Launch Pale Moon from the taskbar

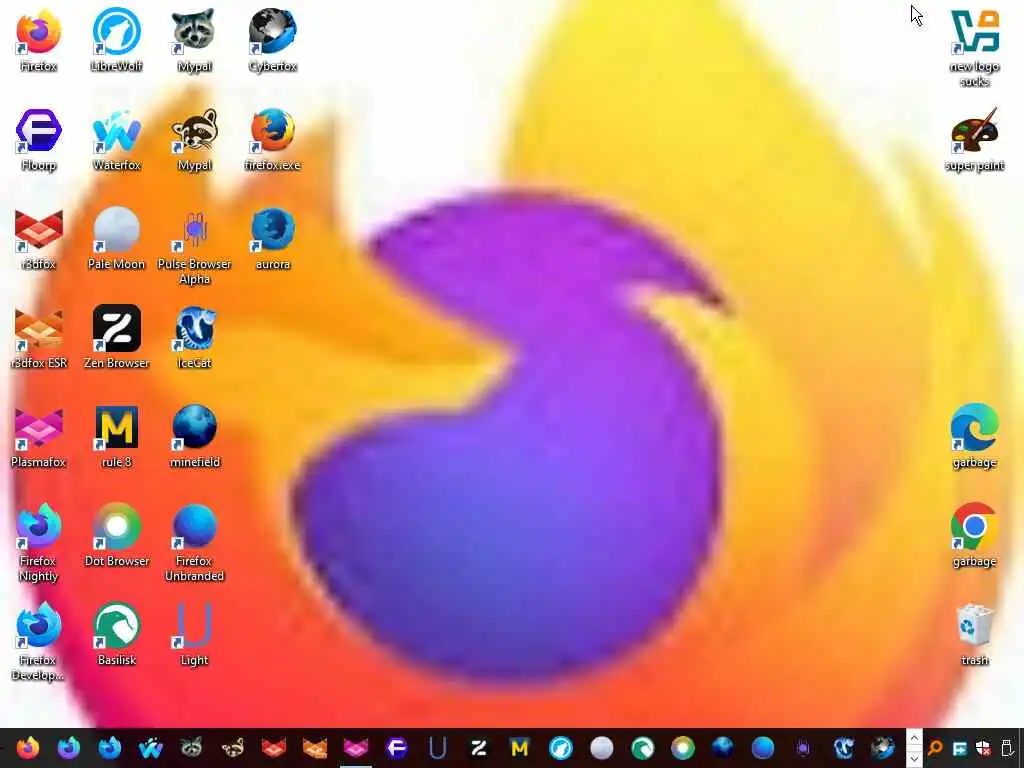pyautogui.click(x=601, y=748)
